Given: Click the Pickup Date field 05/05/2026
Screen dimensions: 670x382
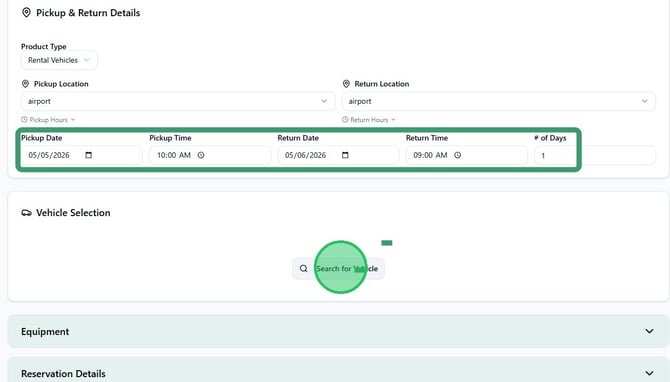Looking at the screenshot, I should (82, 155).
